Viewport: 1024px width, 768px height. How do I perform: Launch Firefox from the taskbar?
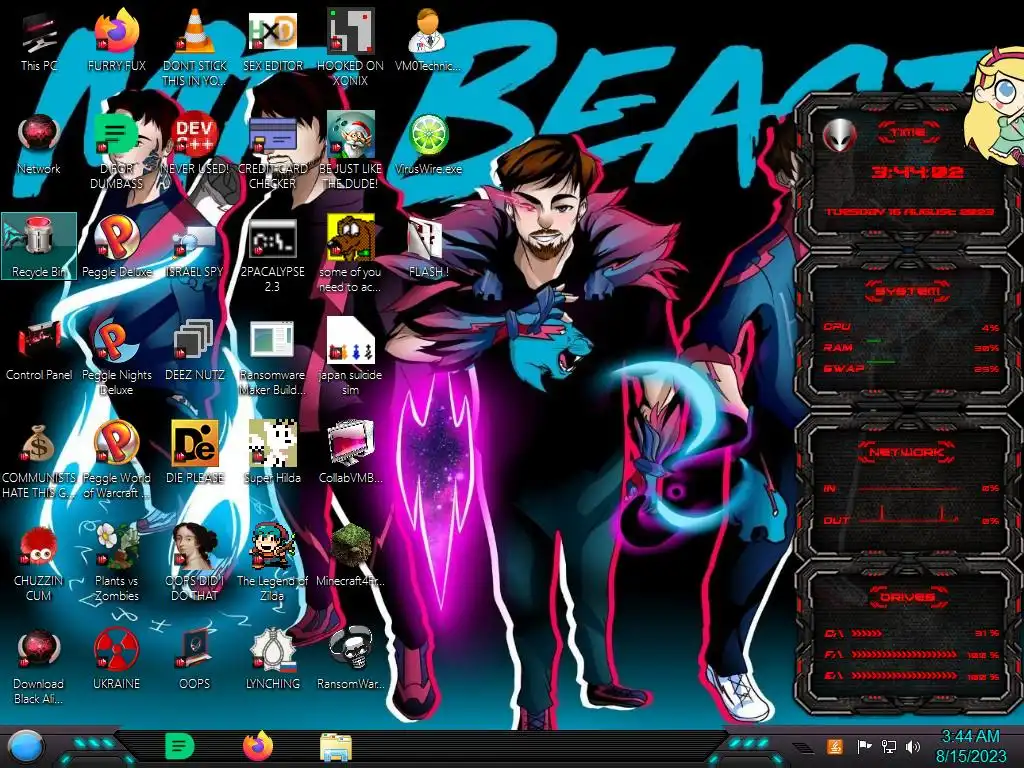coord(258,746)
